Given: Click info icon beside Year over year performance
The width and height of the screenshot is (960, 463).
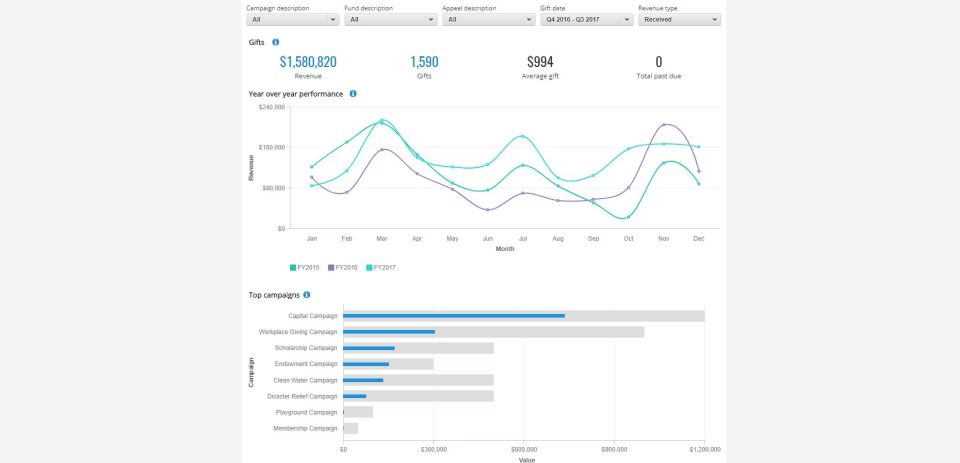Looking at the screenshot, I should coord(353,94).
